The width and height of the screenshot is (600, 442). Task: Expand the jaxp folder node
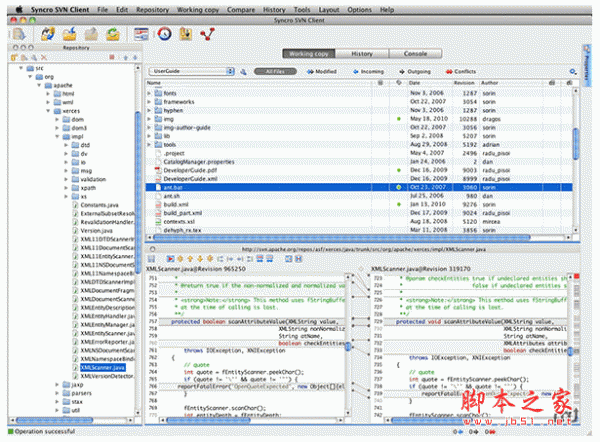tap(57, 385)
